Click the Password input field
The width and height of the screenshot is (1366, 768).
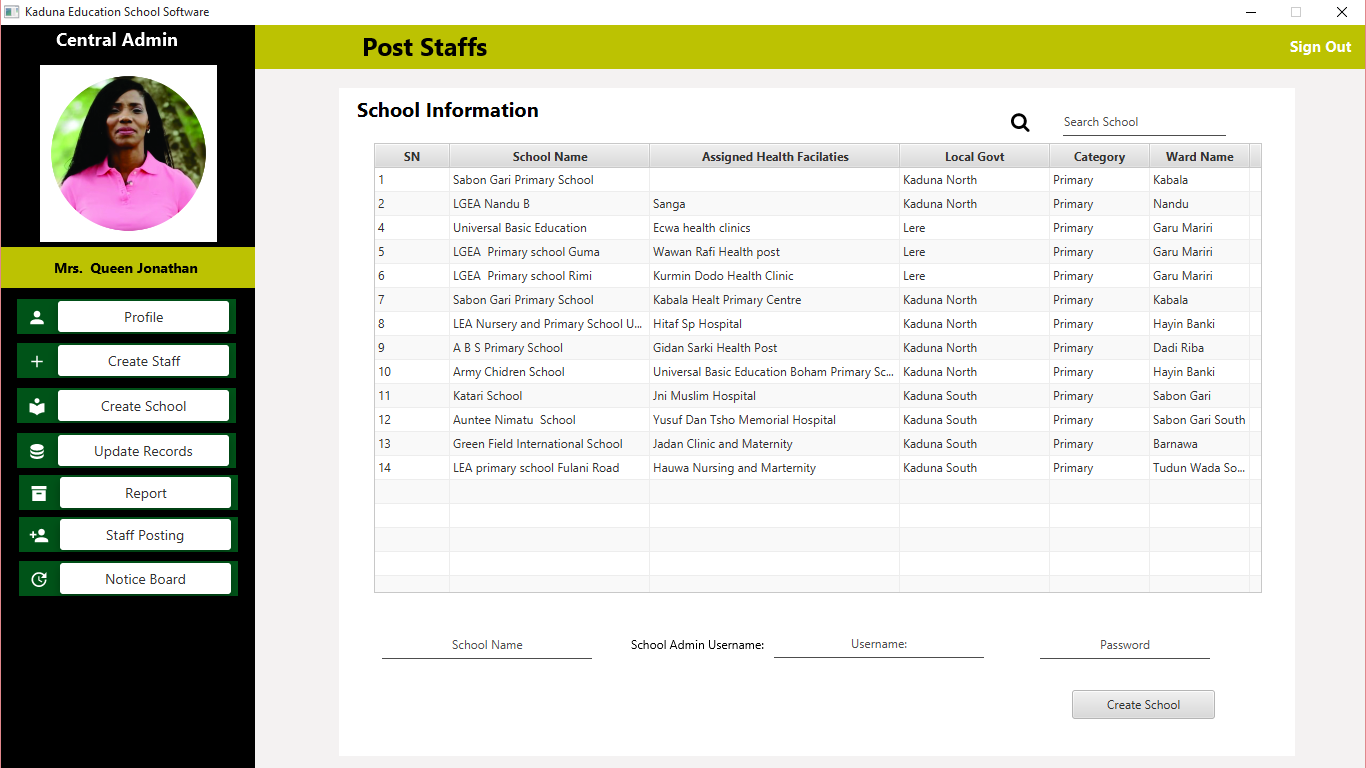point(1125,645)
